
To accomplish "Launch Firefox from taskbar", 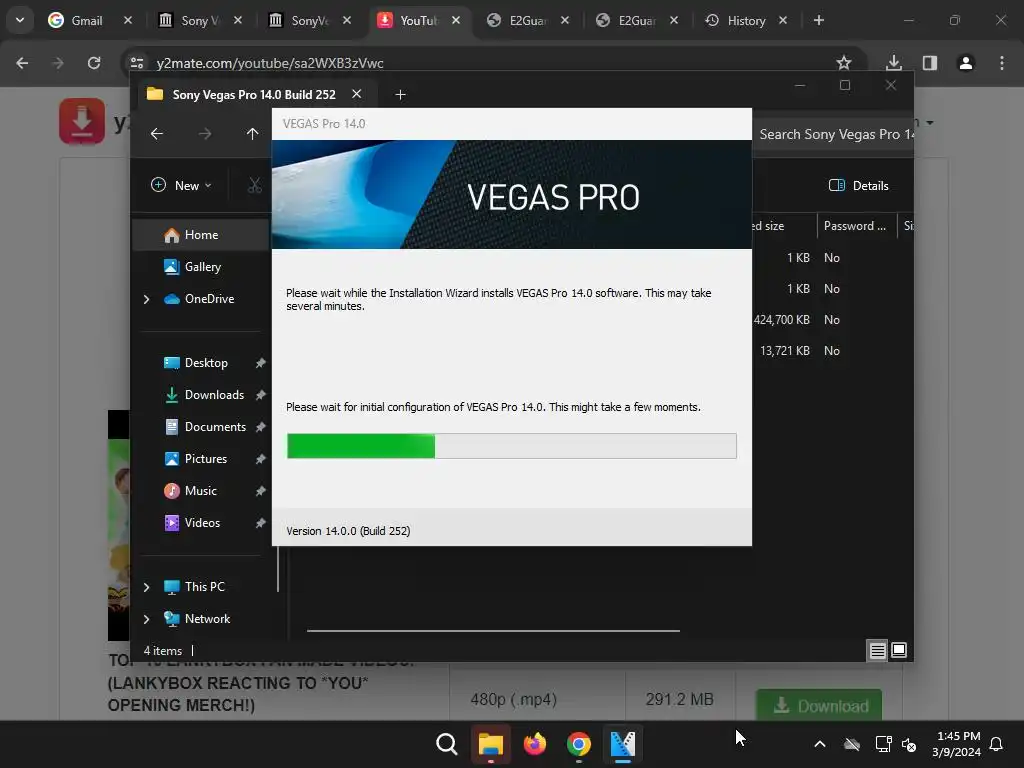I will pyautogui.click(x=535, y=744).
